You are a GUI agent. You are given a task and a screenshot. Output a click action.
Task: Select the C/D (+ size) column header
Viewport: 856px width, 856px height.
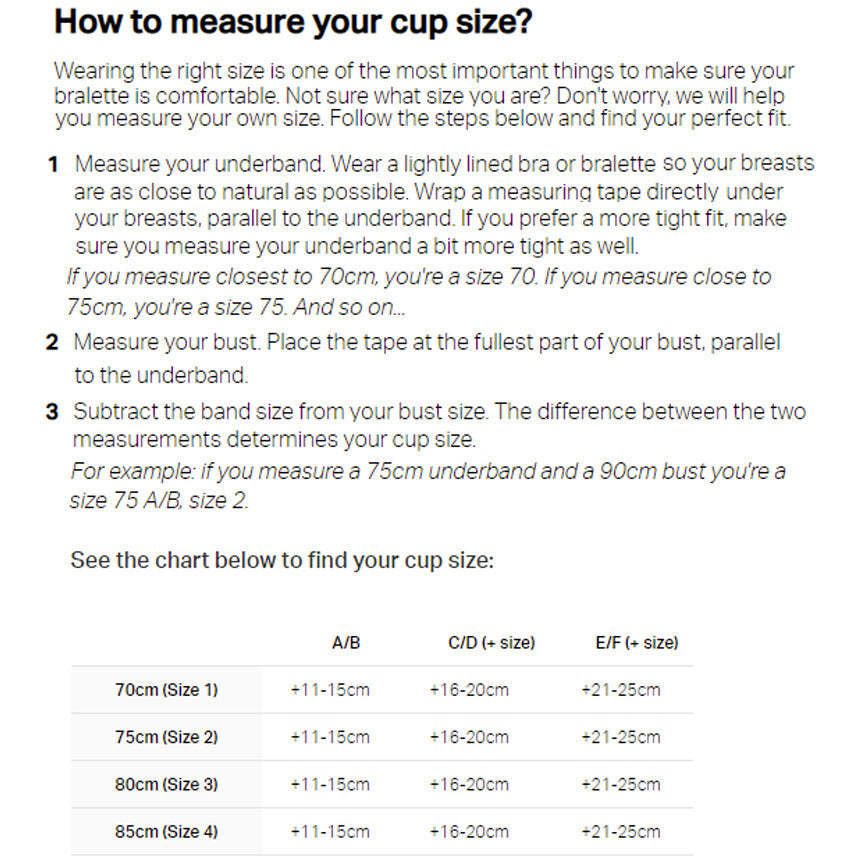(491, 643)
